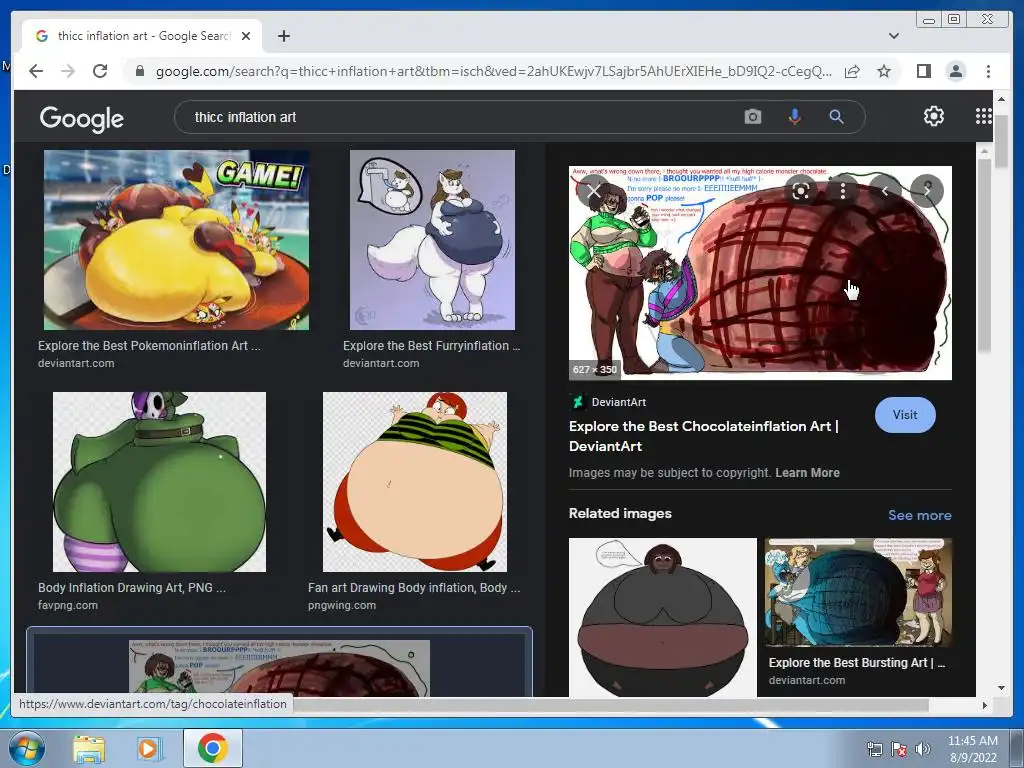Focus the Google search query box
This screenshot has width=1024, height=768.
pos(457,117)
